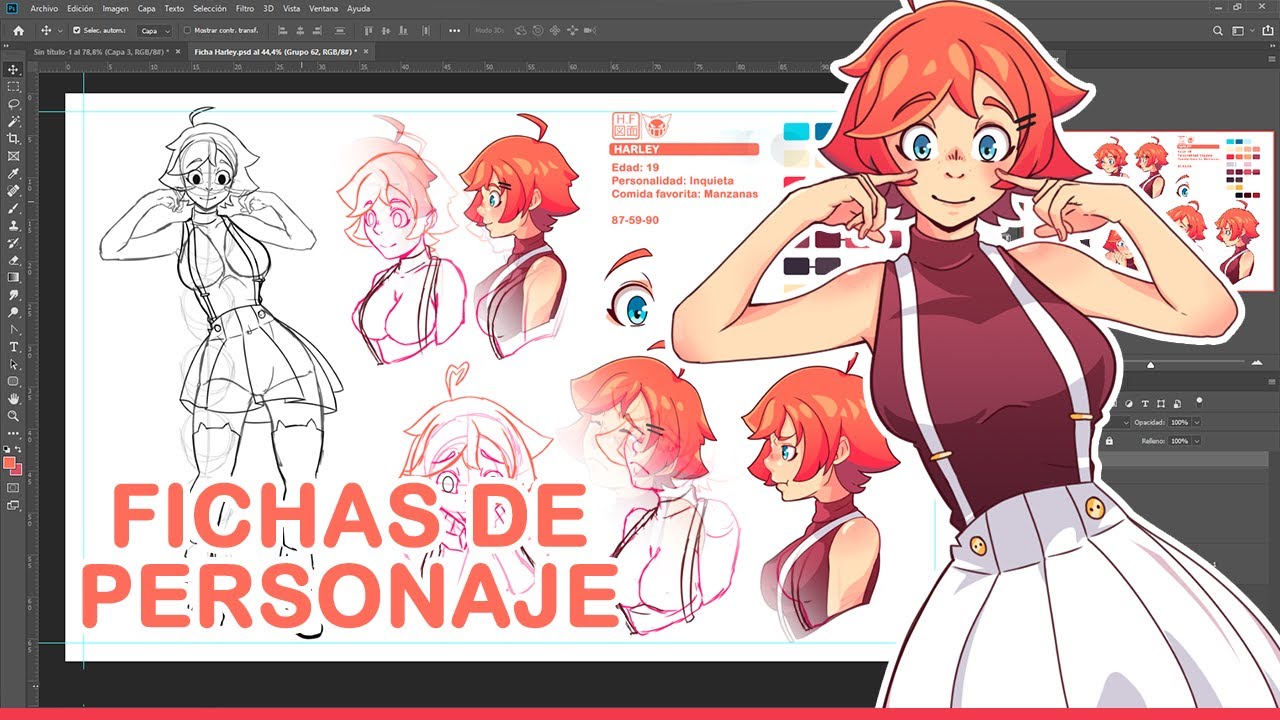Open the options bar three-dots more menu
Viewport: 1280px width, 720px height.
(x=457, y=31)
